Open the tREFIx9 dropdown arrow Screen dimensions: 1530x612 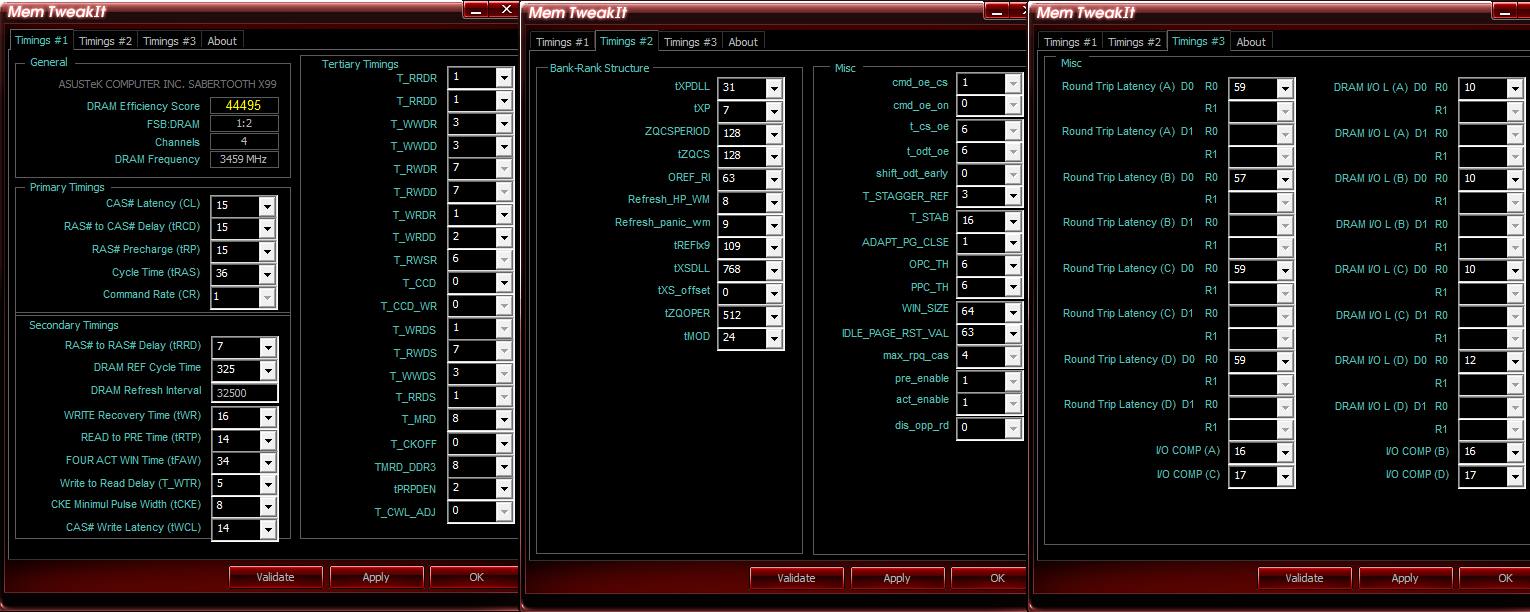pyautogui.click(x=773, y=247)
